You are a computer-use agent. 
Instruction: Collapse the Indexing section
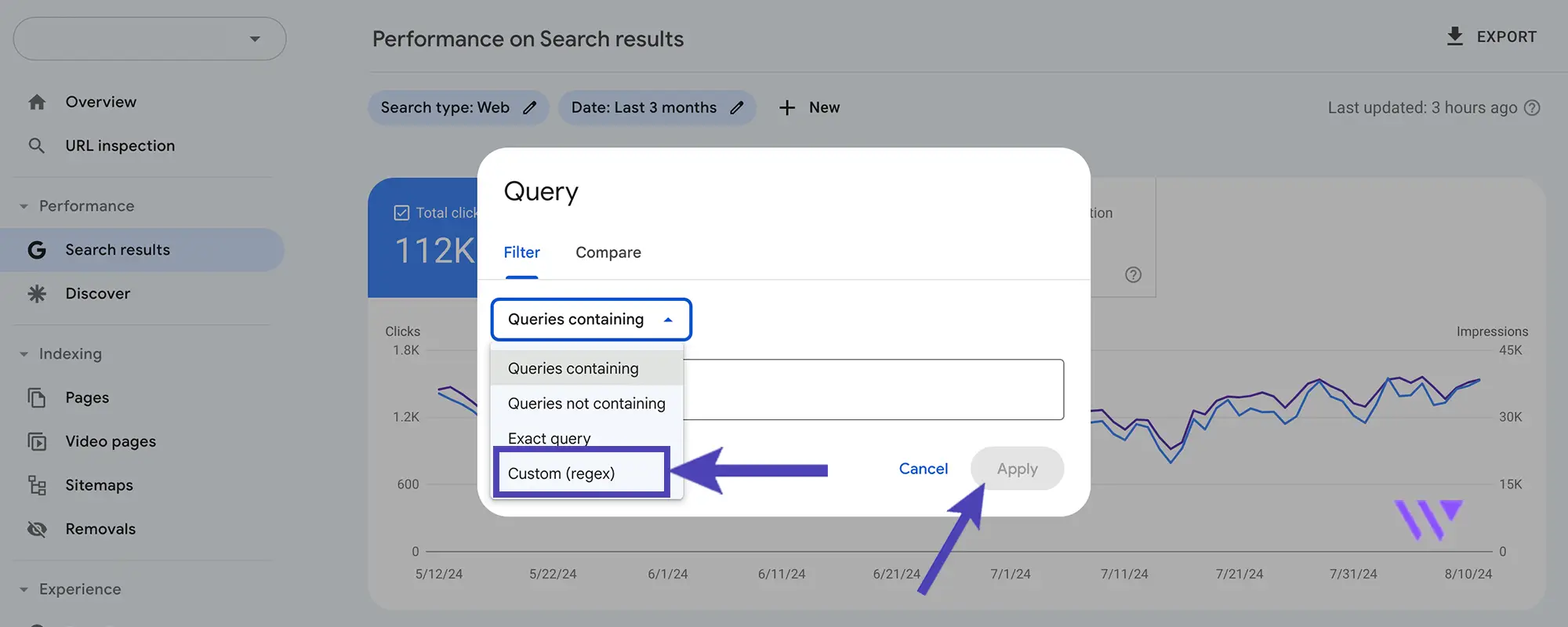click(x=24, y=354)
